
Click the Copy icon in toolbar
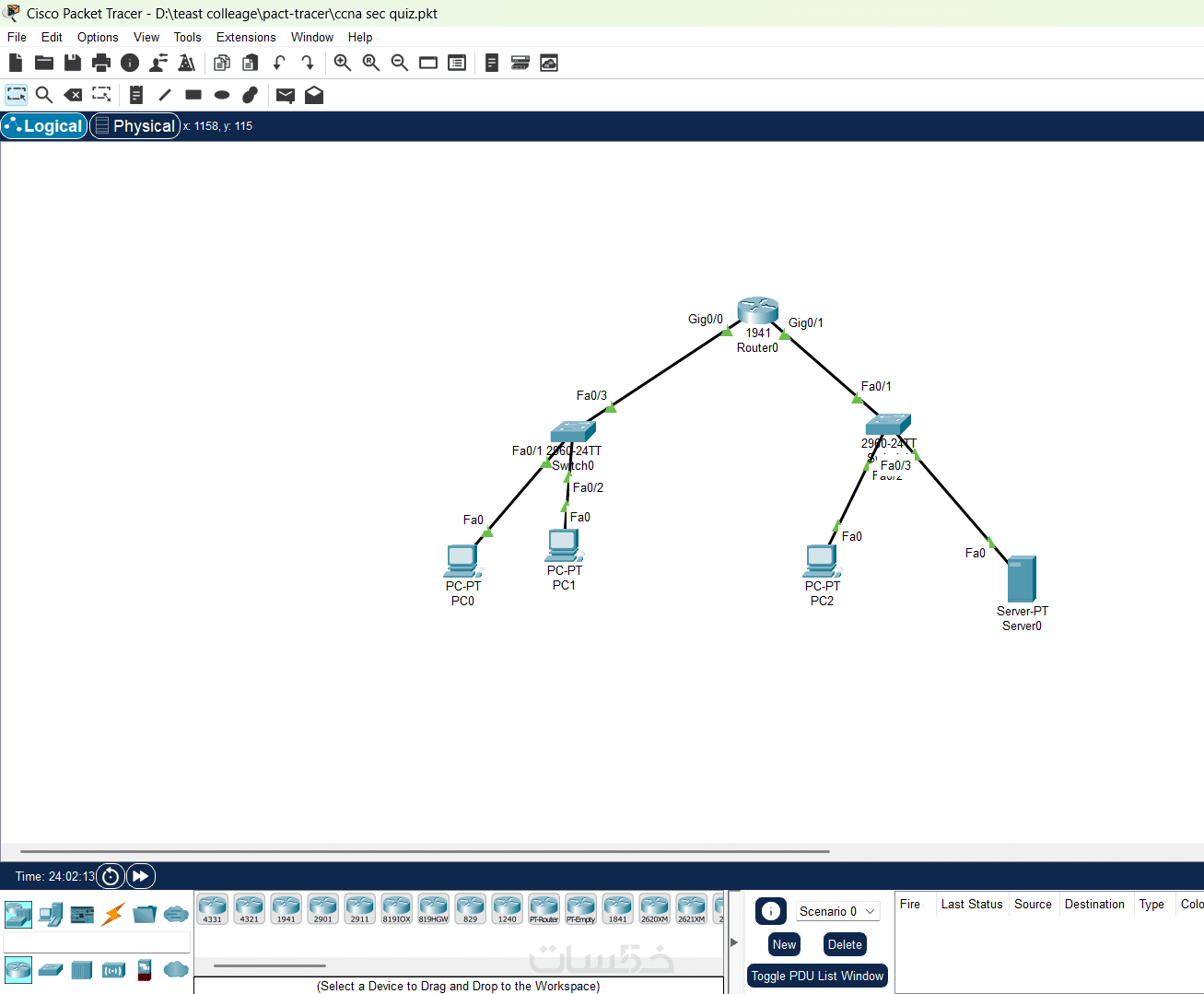pyautogui.click(x=222, y=63)
